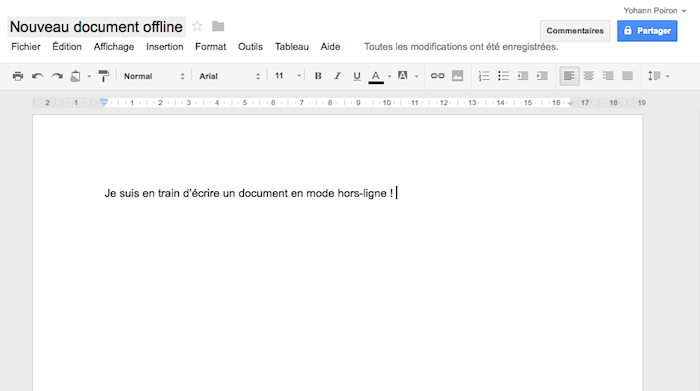The image size is (700, 391).
Task: Move document using the folder icon
Action: (218, 26)
